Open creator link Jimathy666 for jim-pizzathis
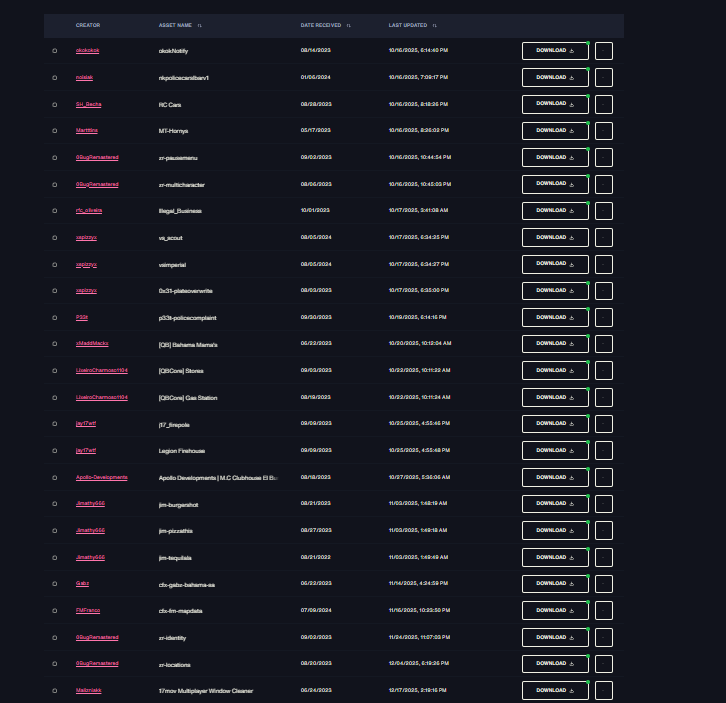Screen dimensions: 726x703 point(90,530)
